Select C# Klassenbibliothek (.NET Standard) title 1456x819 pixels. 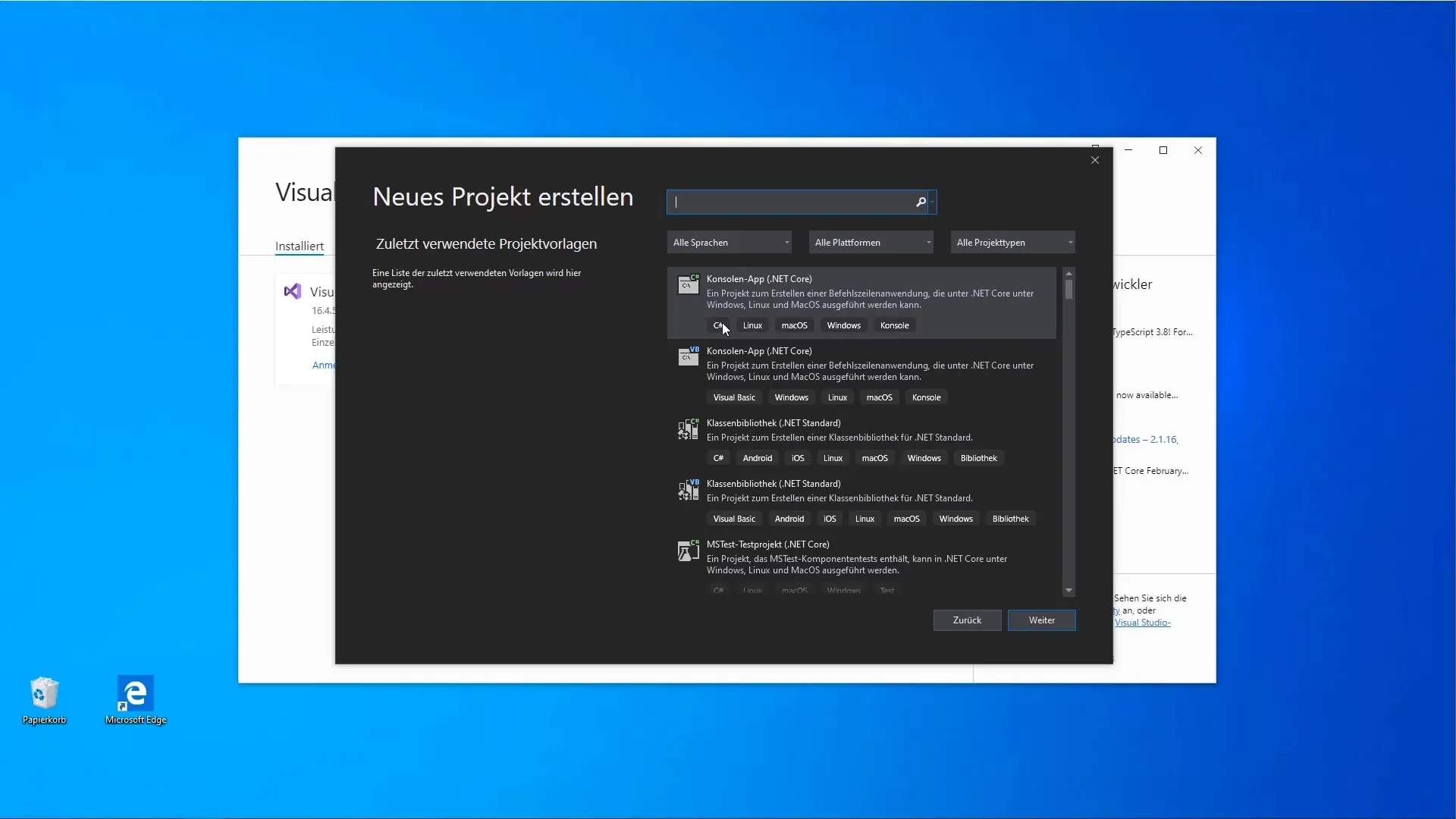tap(773, 423)
